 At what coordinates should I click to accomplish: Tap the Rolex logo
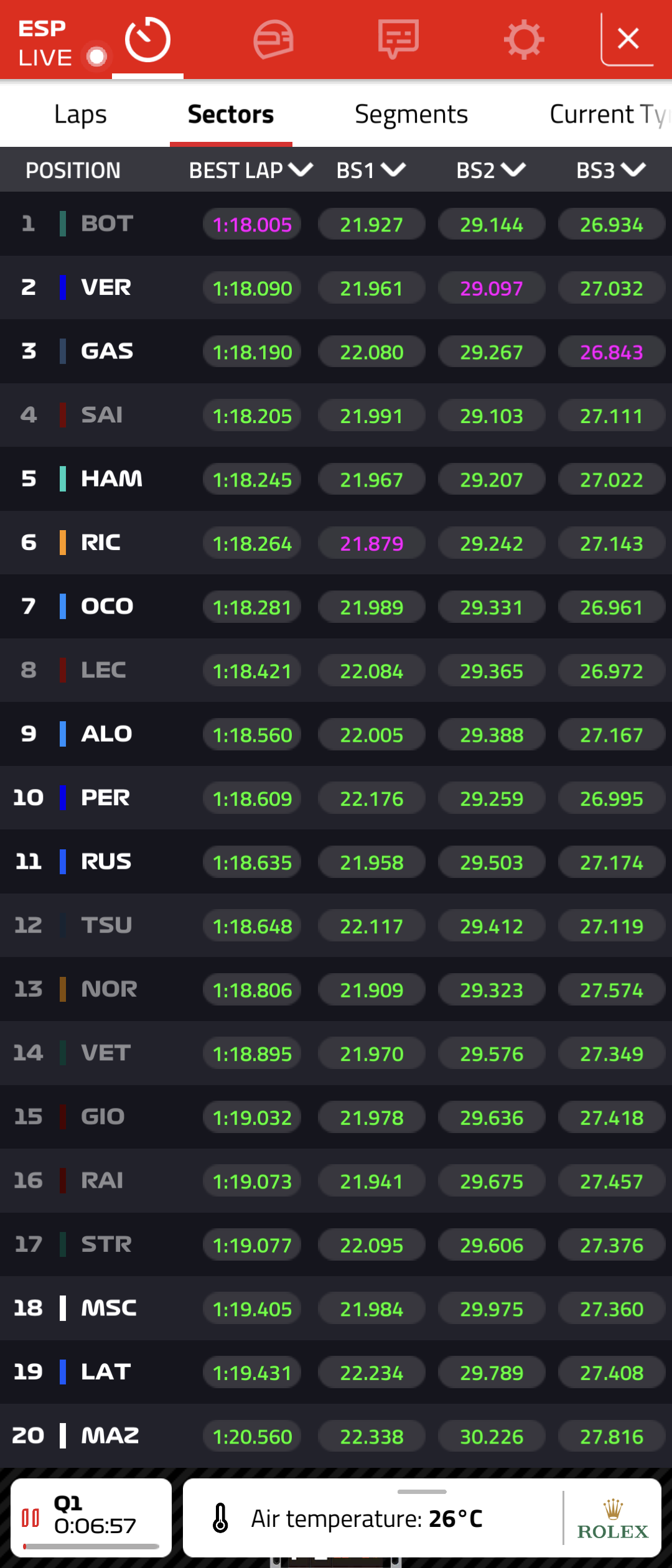pyautogui.click(x=613, y=1519)
